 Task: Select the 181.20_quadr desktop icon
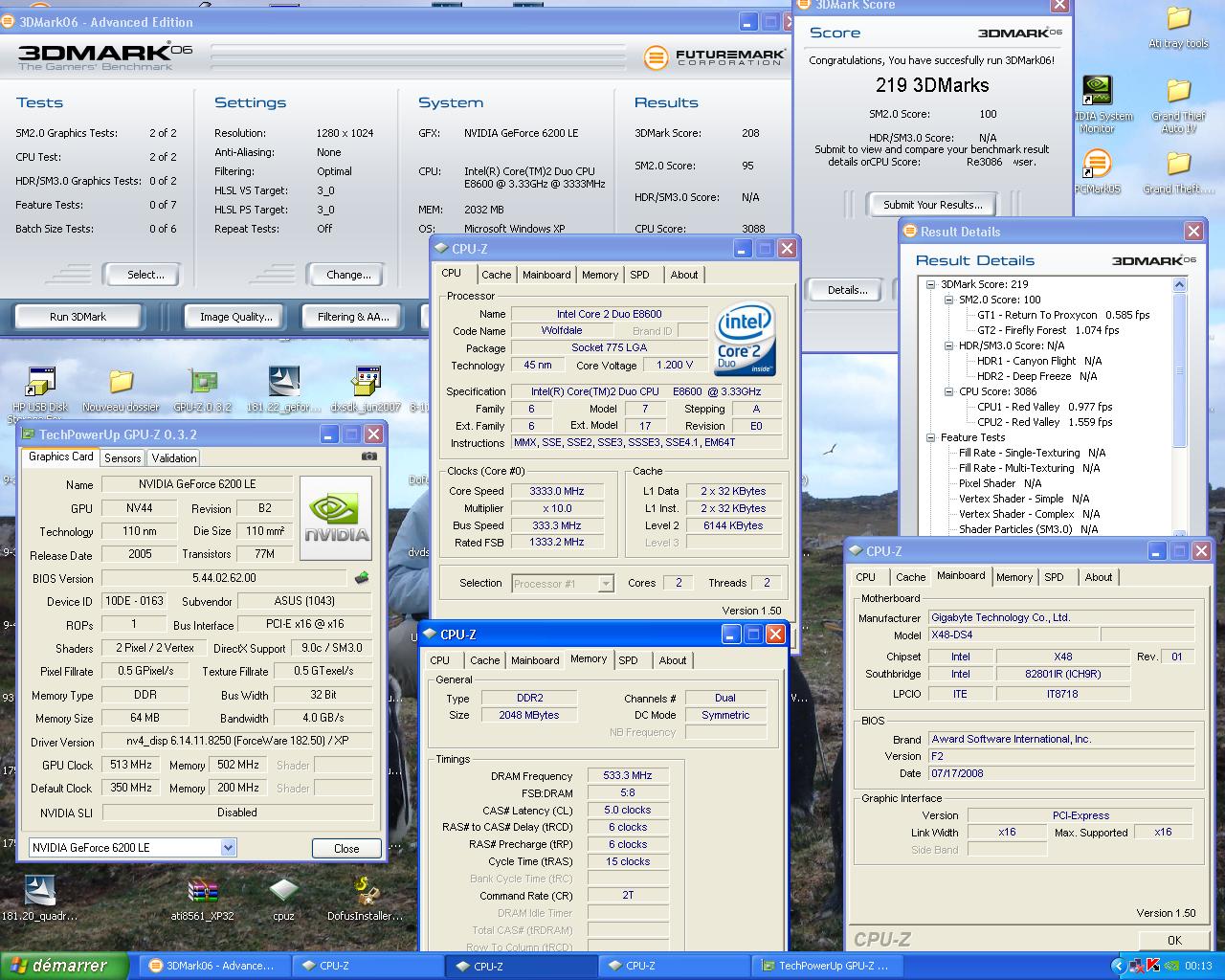tap(39, 900)
